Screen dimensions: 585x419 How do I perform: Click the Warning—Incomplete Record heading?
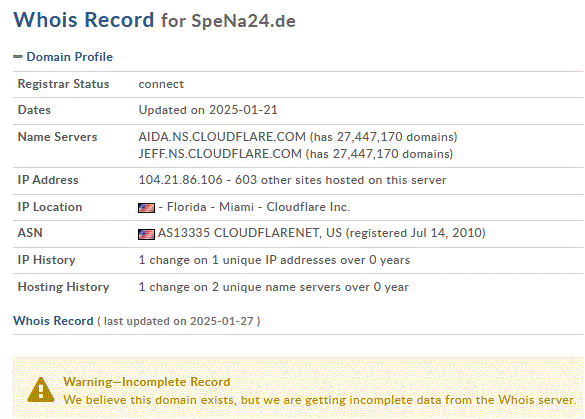tap(147, 382)
